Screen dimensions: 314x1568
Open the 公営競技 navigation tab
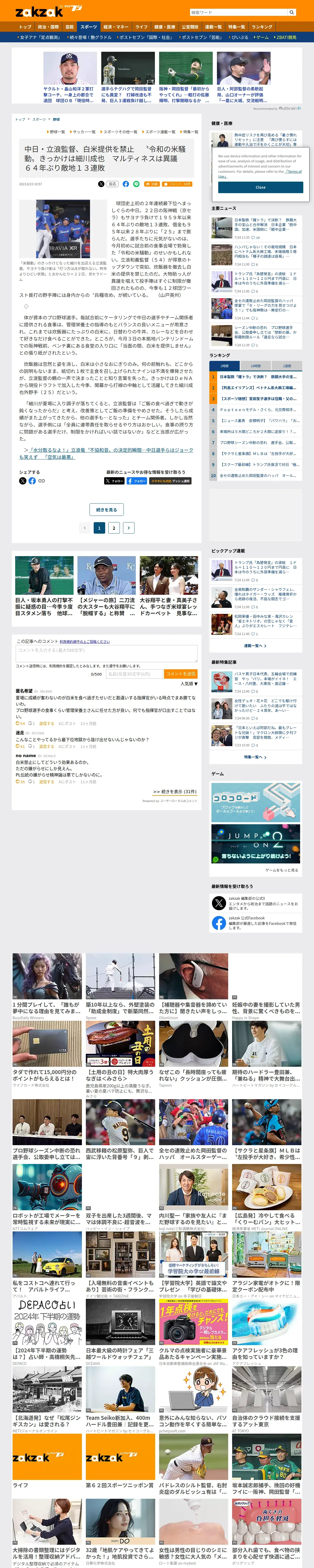point(190,27)
